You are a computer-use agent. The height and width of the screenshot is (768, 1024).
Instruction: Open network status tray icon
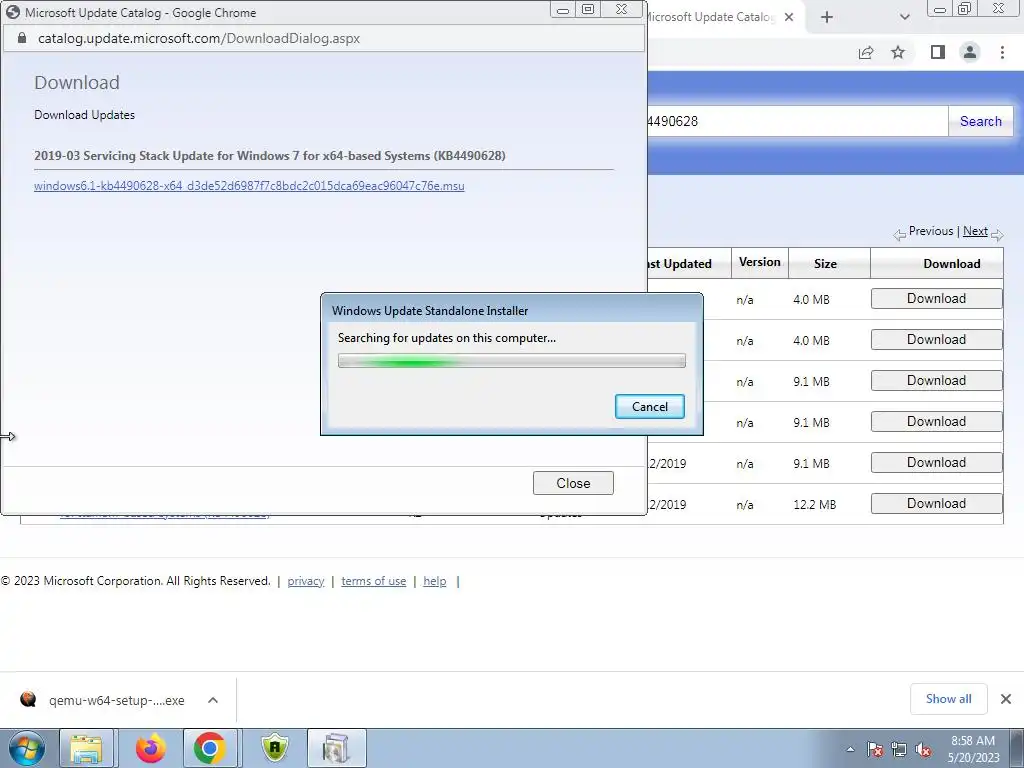pyautogui.click(x=899, y=750)
